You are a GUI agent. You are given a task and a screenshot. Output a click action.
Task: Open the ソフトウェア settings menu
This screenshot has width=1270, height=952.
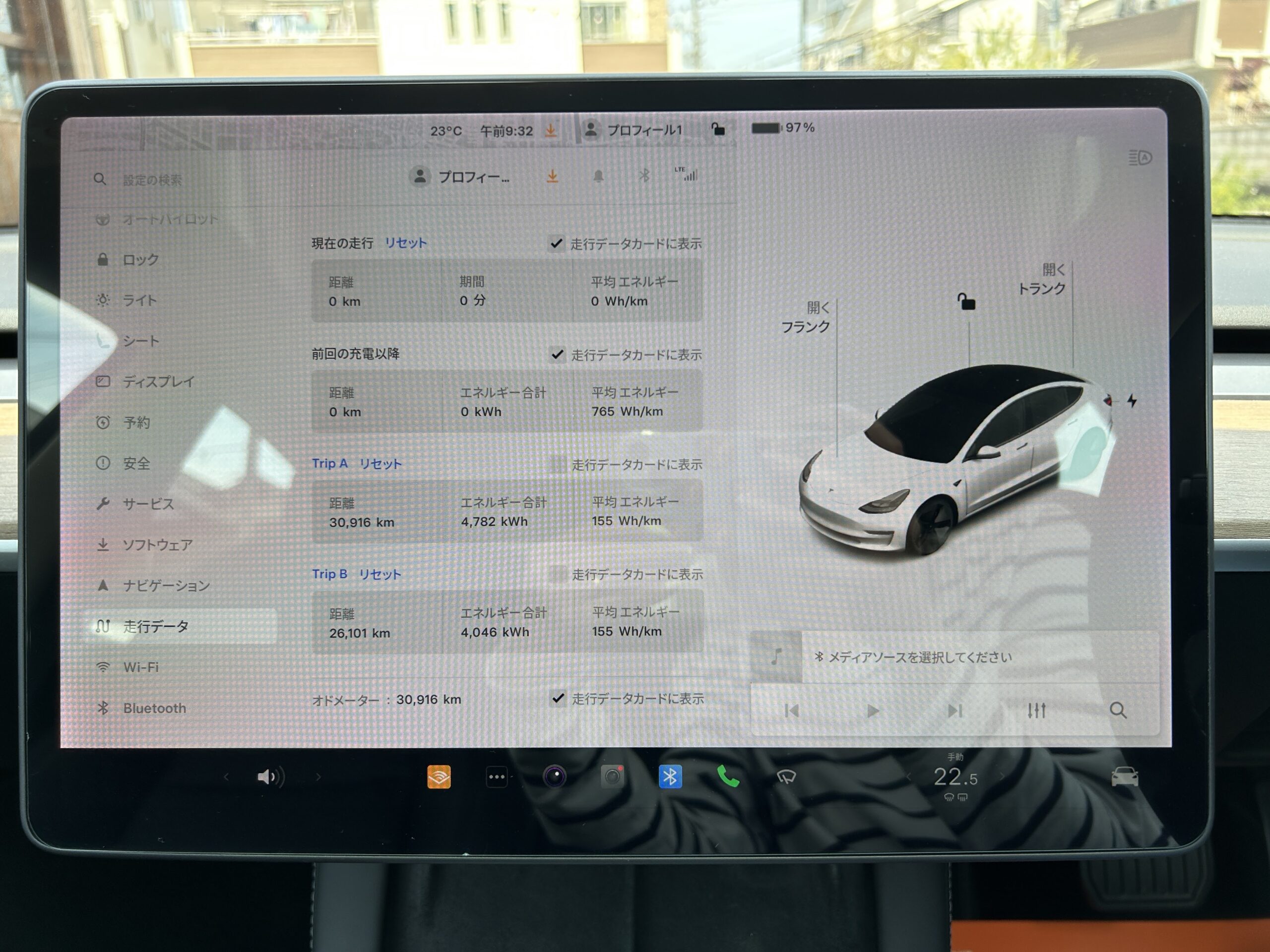tap(144, 544)
